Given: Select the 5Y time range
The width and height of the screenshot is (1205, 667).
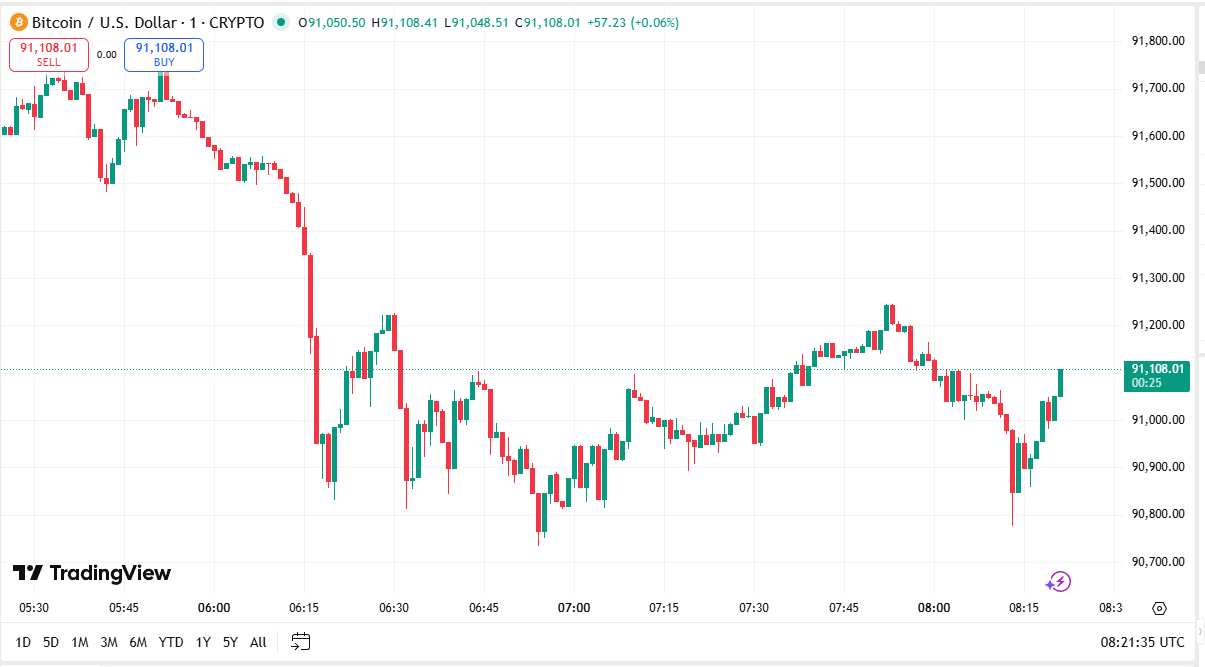Looking at the screenshot, I should click(230, 642).
